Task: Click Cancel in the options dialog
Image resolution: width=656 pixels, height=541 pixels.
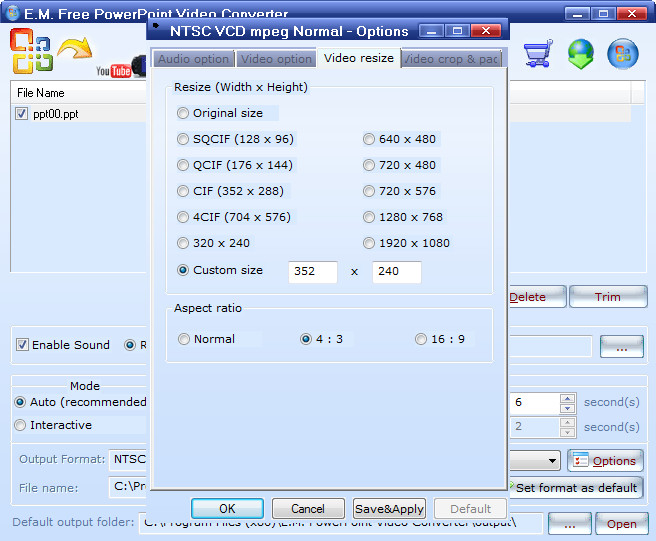Action: 308,508
